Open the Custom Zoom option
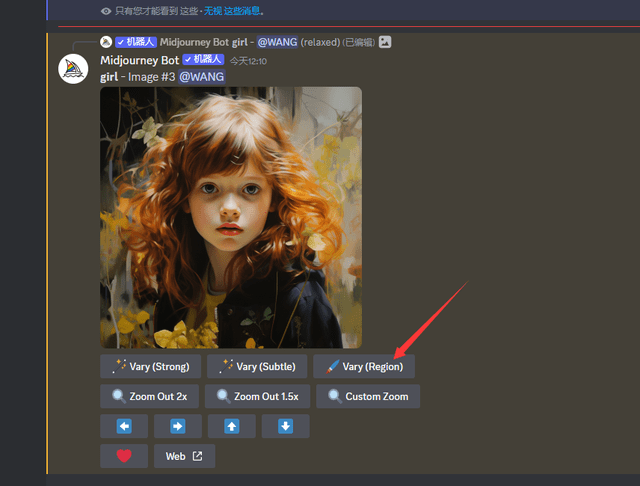 [368, 396]
